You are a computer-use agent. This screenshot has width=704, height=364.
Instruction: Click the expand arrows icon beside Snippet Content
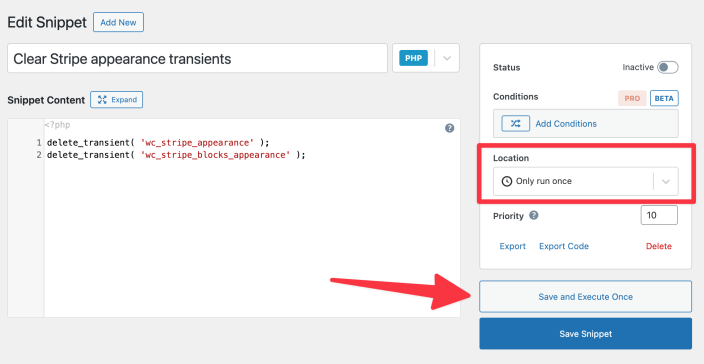(x=102, y=100)
